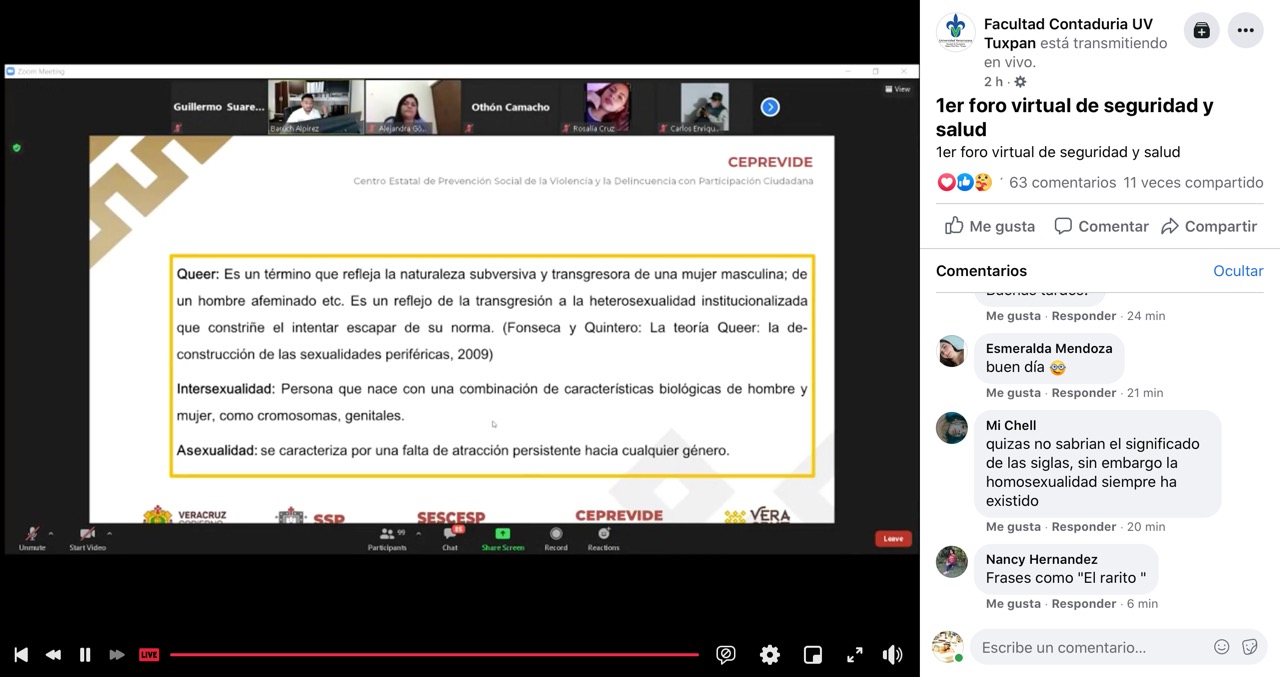Like the video with Me gusta button
This screenshot has height=677, width=1280.
tap(990, 226)
